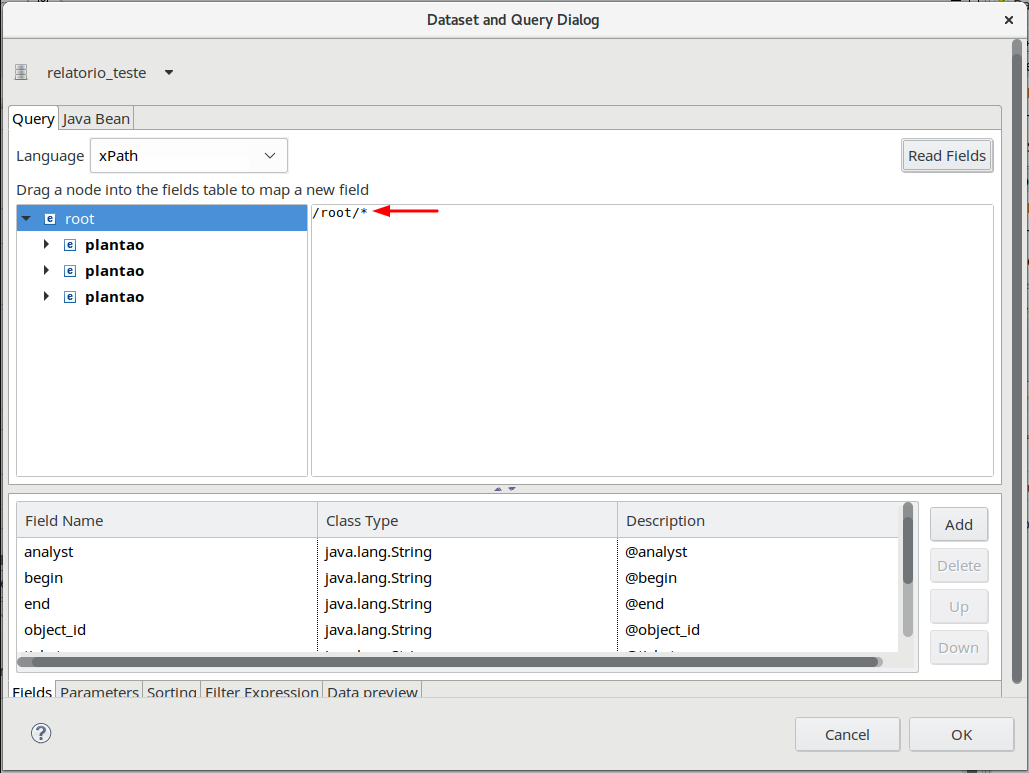Switch to the Java Bean tab
The width and height of the screenshot is (1029, 773).
coord(96,119)
